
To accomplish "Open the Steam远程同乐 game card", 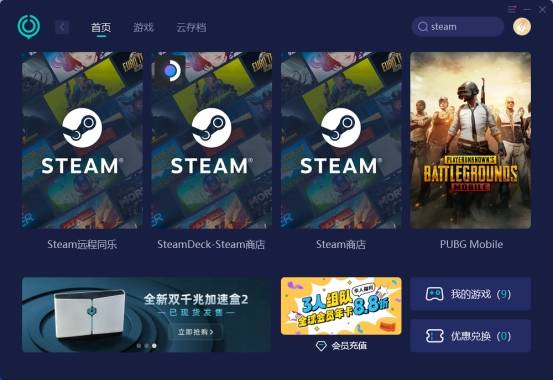I will [82, 140].
